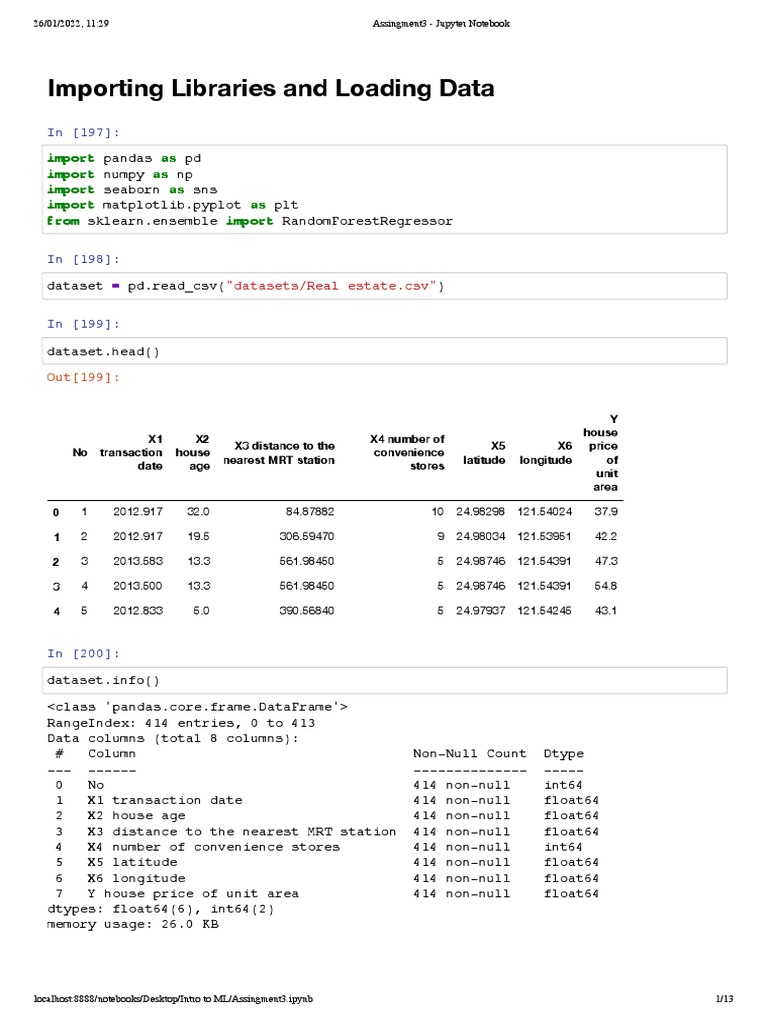Click the "<class 'pandas.core.frame.DataFrame'>" output line

(x=197, y=707)
